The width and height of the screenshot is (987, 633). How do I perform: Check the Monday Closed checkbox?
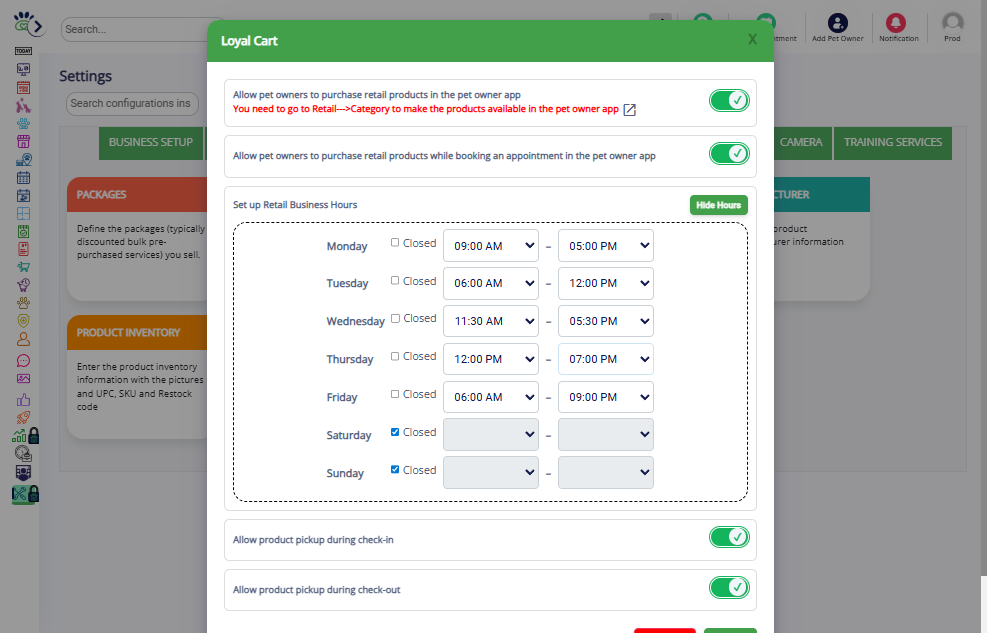tap(395, 242)
